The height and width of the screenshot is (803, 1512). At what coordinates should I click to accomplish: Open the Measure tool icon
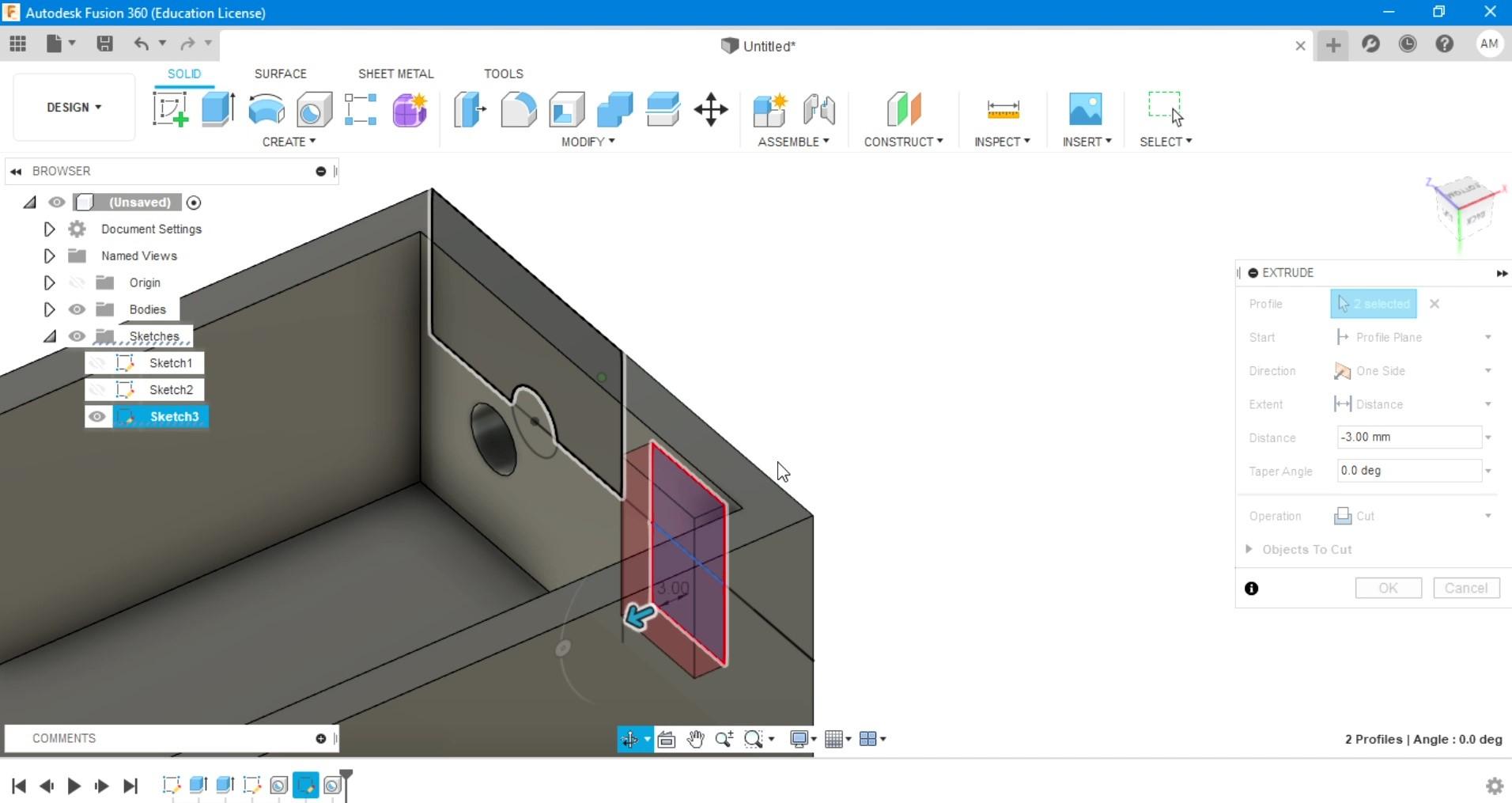point(1003,109)
